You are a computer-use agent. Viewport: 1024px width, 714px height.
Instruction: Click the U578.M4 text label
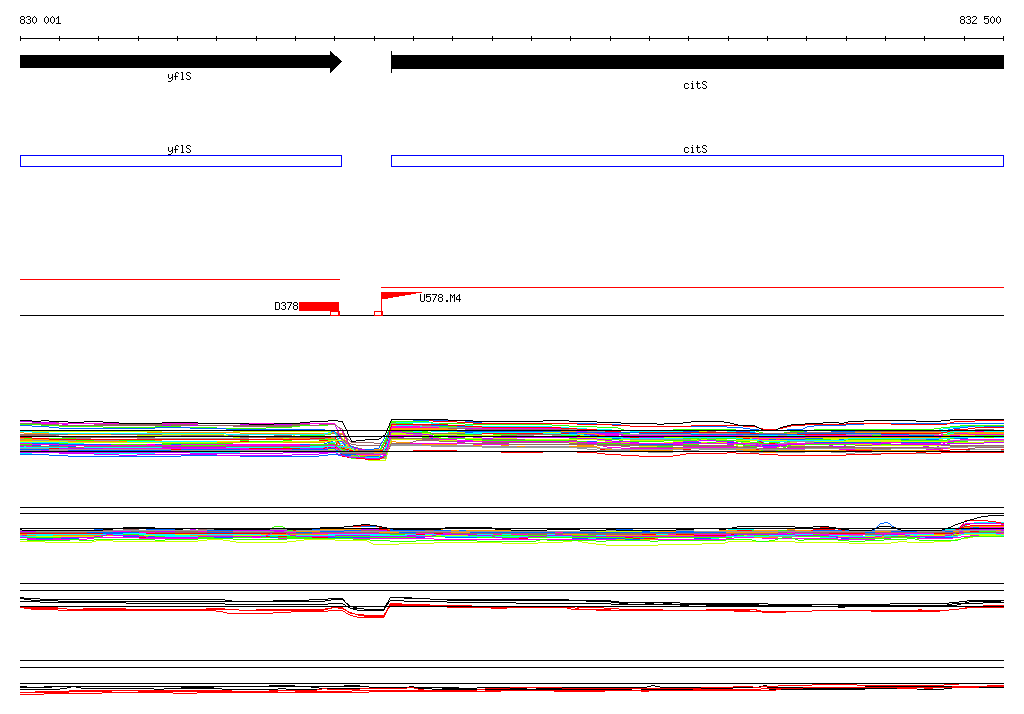[440, 299]
